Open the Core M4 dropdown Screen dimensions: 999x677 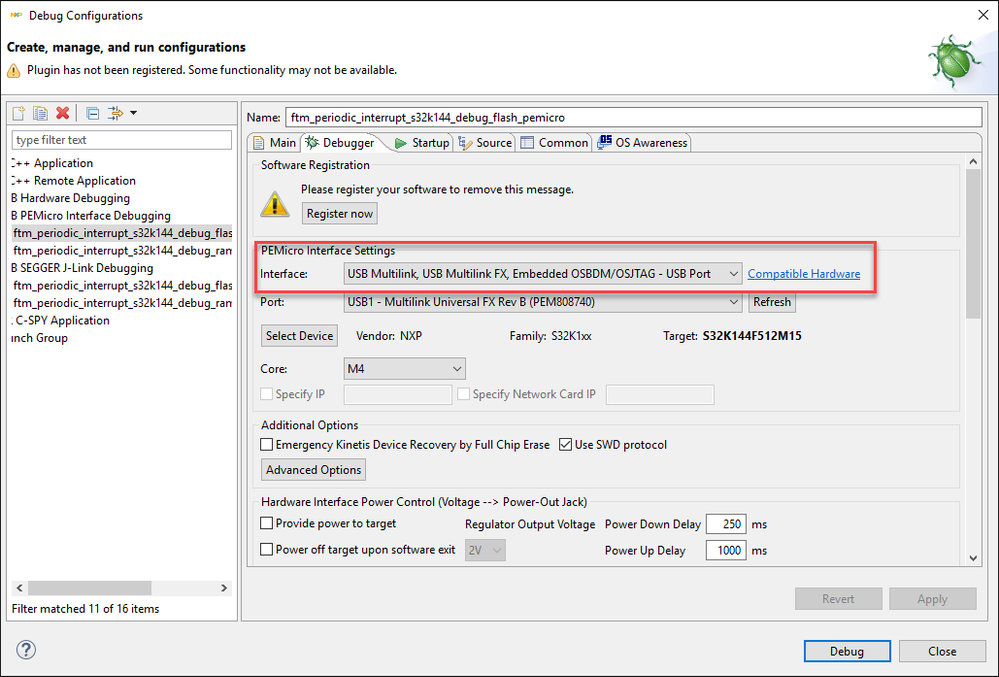[405, 369]
